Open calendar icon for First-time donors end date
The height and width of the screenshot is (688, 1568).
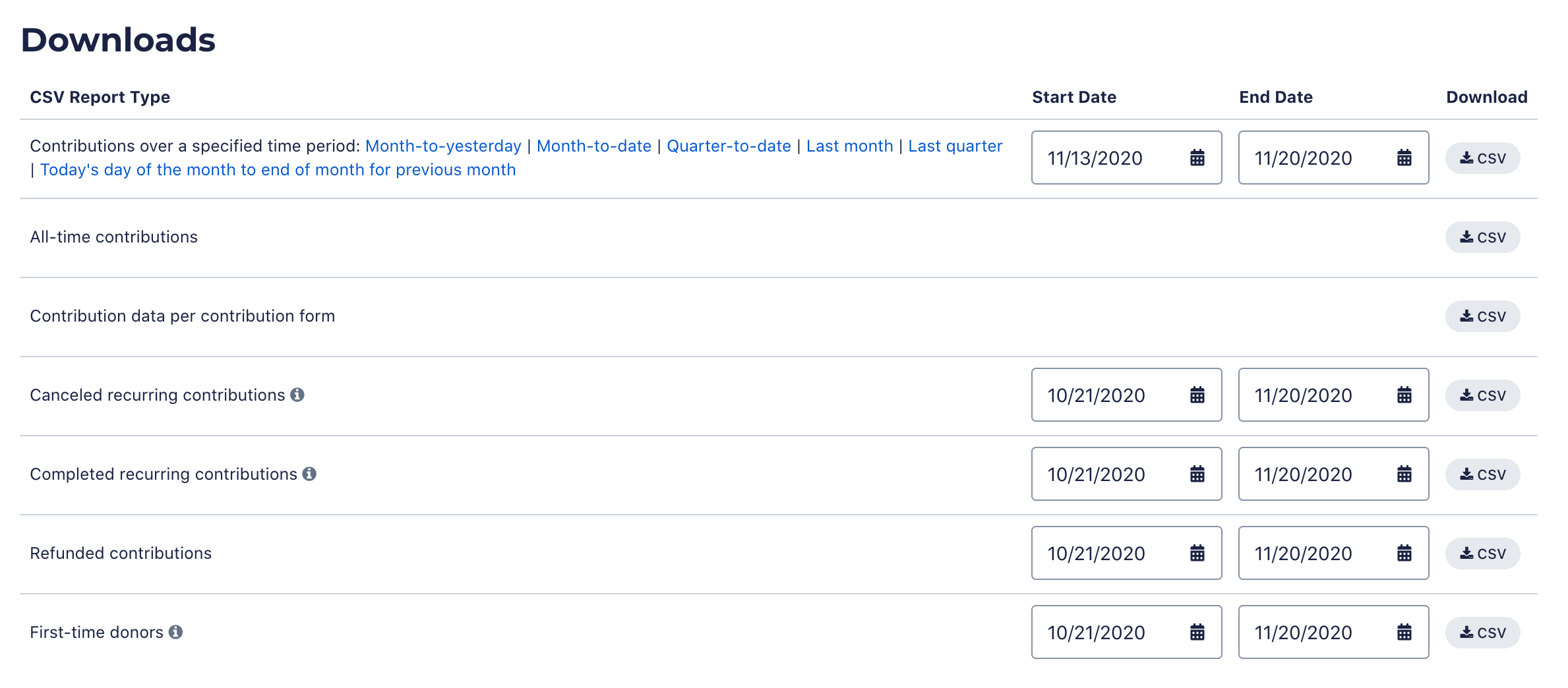point(1404,632)
